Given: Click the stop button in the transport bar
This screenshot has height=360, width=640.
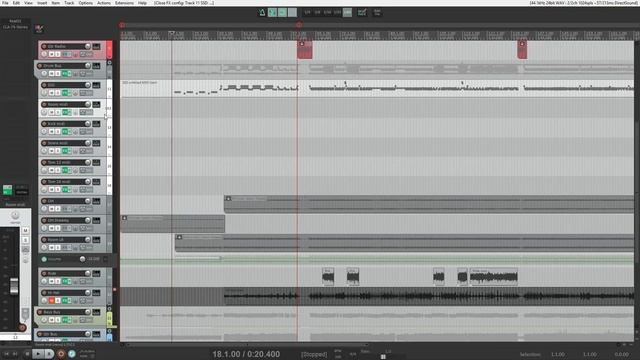Looking at the screenshot, I should coord(27,354).
